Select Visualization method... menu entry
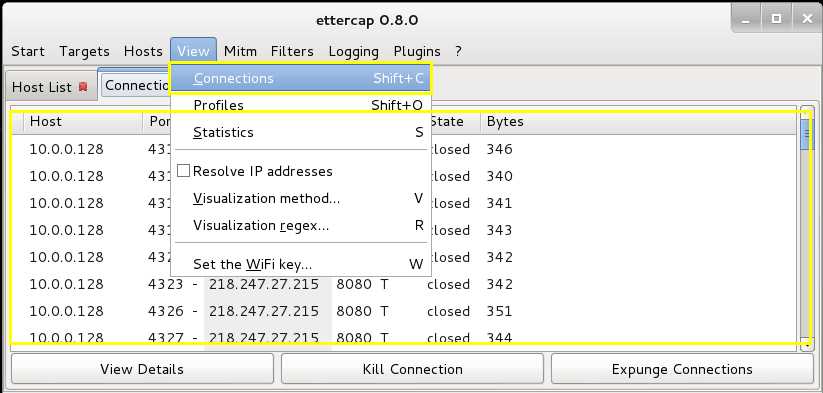The width and height of the screenshot is (823, 393). [300, 198]
